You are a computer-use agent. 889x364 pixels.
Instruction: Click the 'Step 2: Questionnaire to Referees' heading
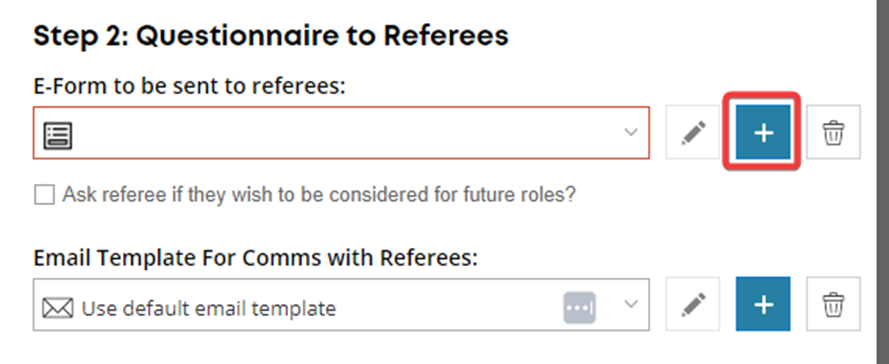pos(271,36)
